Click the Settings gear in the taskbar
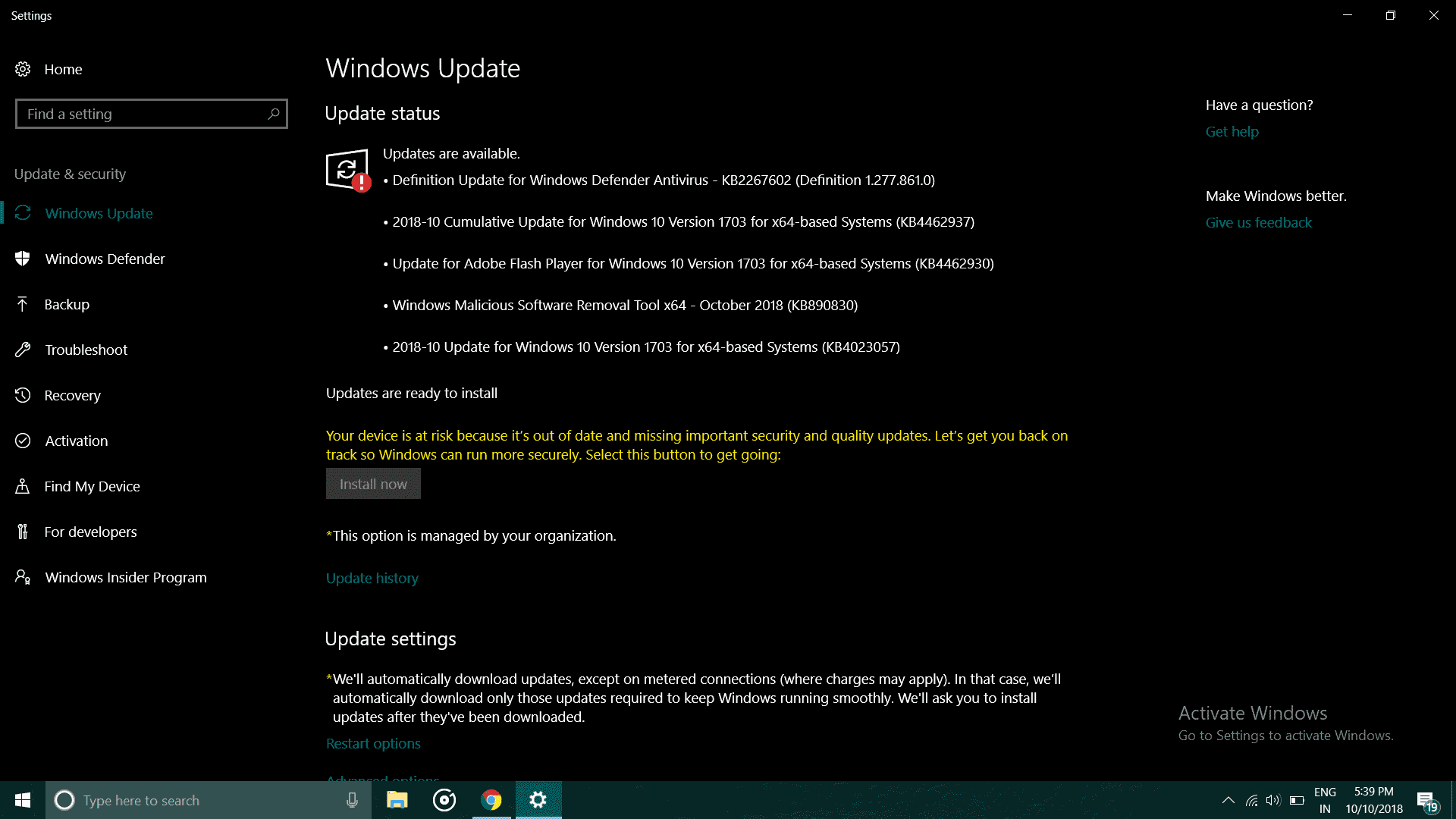 click(538, 800)
